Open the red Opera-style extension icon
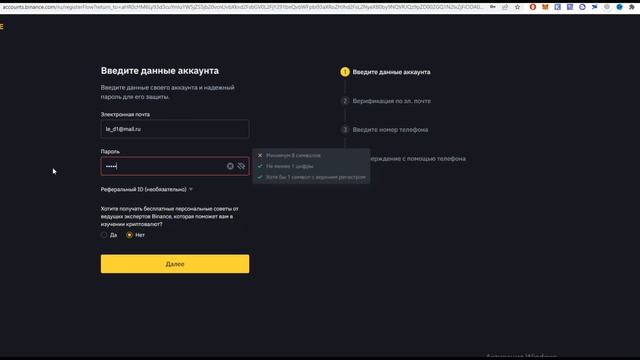Image resolution: width=640 pixels, height=360 pixels. tap(533, 7)
